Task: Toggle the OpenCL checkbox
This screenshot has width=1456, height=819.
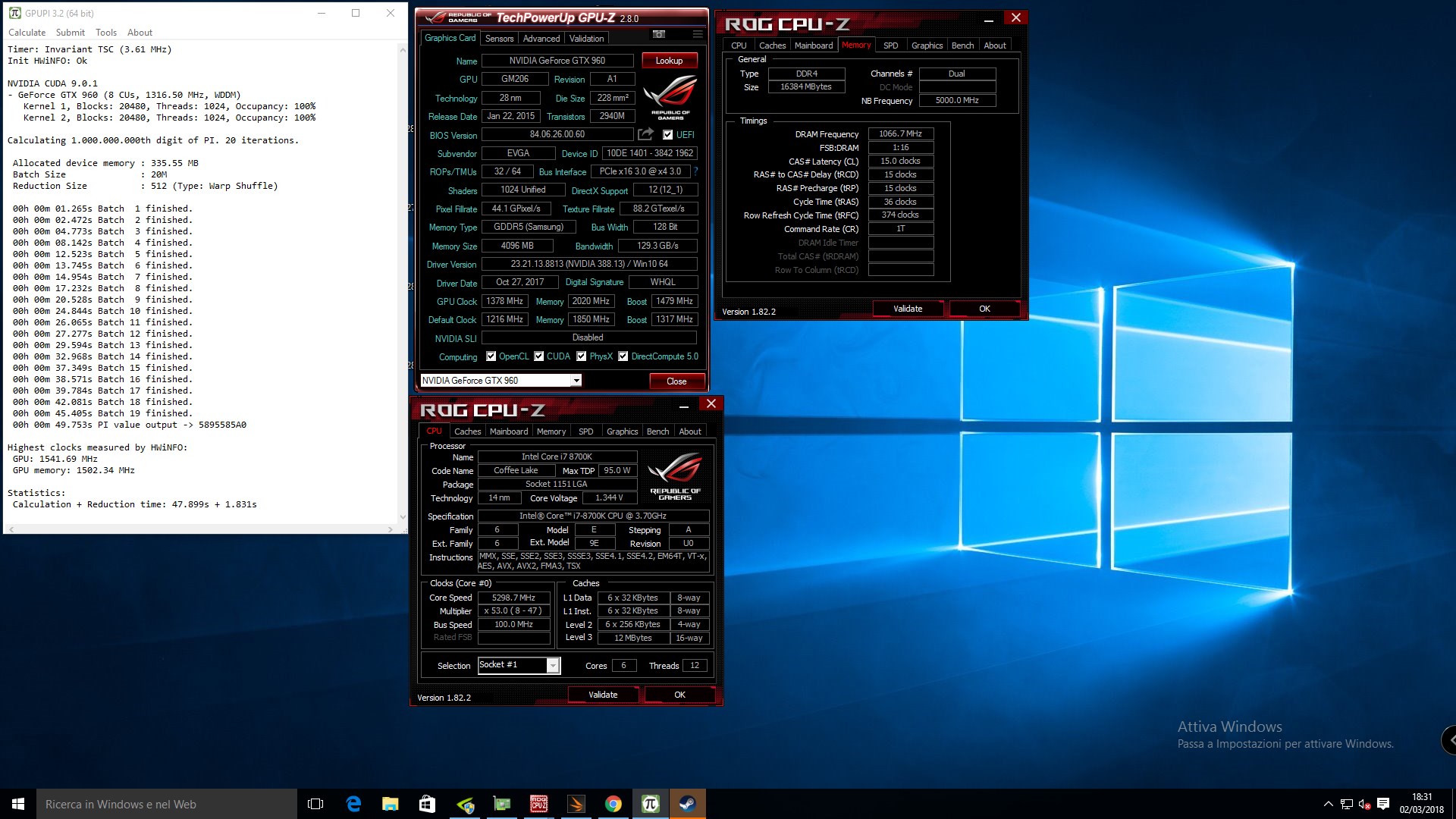Action: coord(491,356)
